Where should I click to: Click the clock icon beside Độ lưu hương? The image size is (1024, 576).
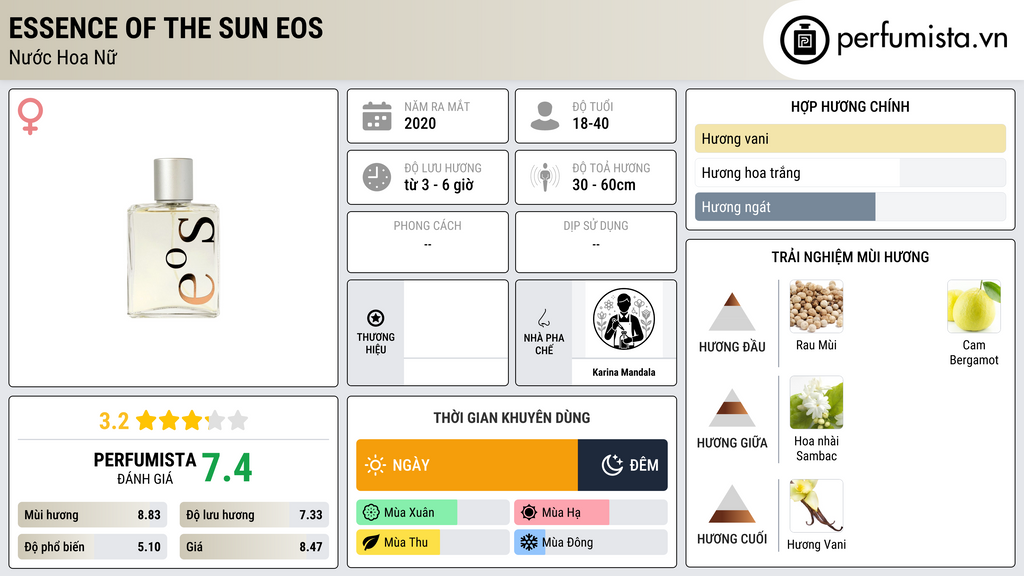377,177
